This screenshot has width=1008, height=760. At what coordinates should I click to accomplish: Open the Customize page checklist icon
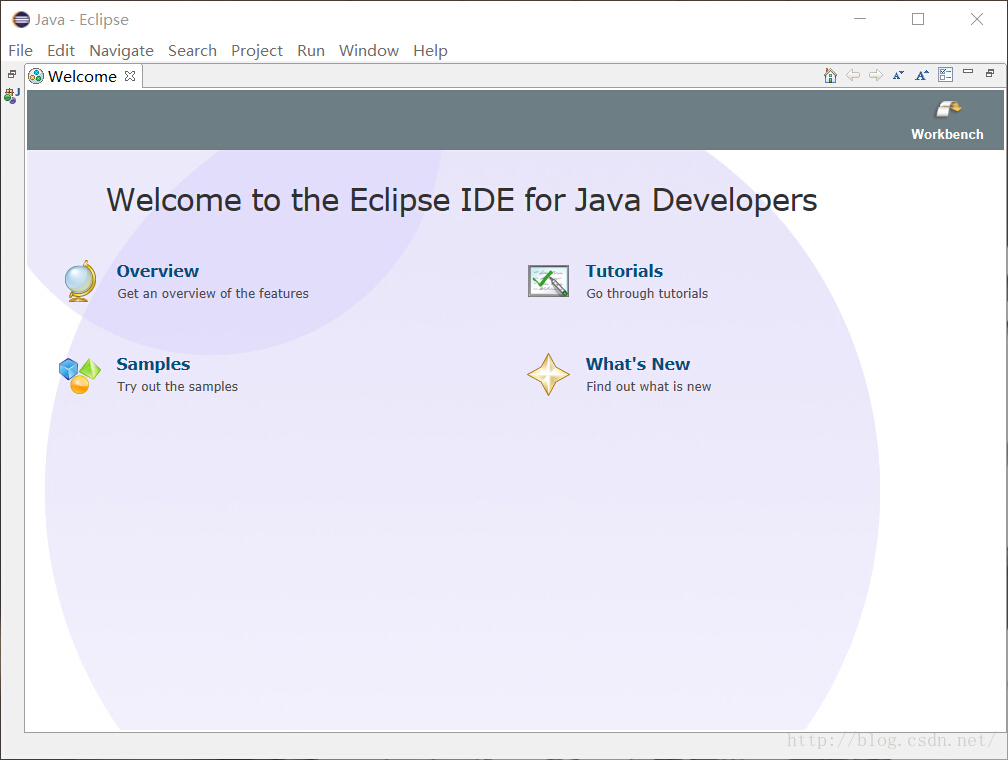tap(945, 75)
